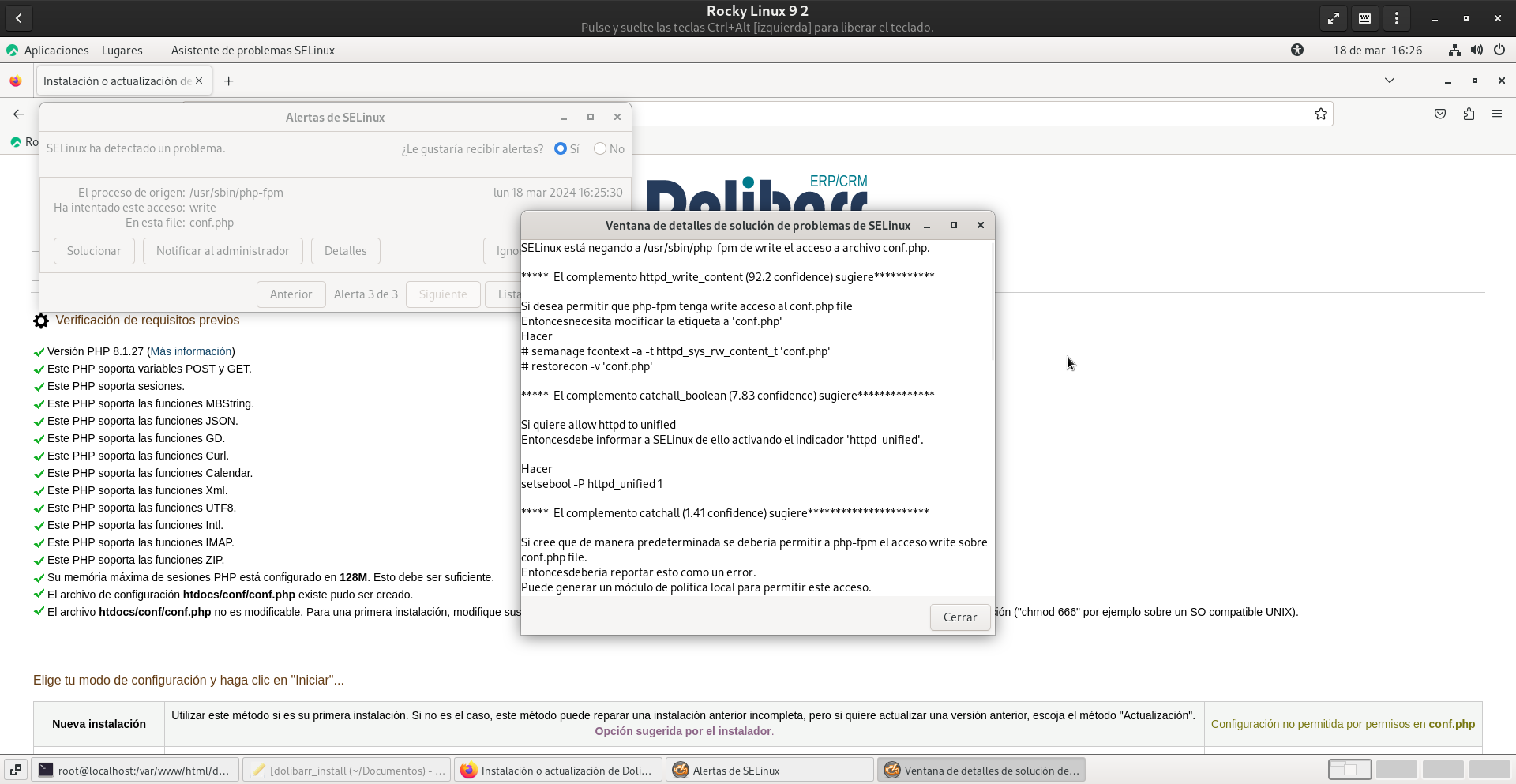Follow the 'Más información' PHP version link
This screenshot has width=1516, height=784.
(x=191, y=351)
